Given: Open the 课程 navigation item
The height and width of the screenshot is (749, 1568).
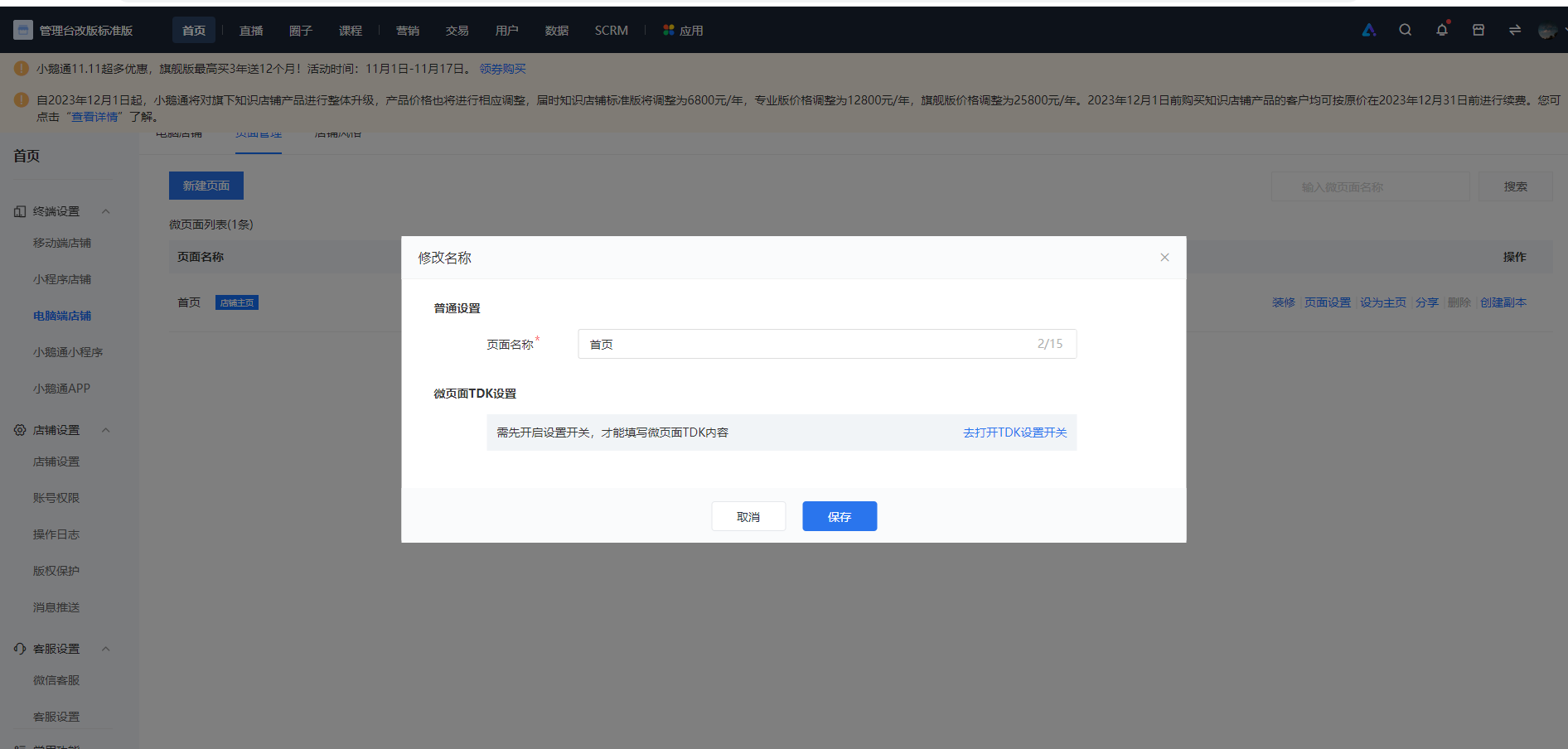Looking at the screenshot, I should [x=351, y=31].
